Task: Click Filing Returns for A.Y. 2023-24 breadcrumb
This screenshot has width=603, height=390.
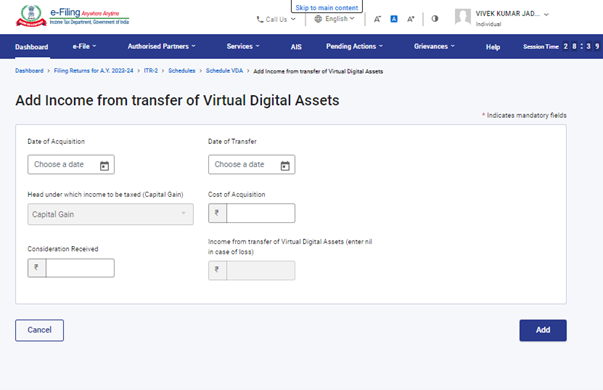Action: point(93,71)
